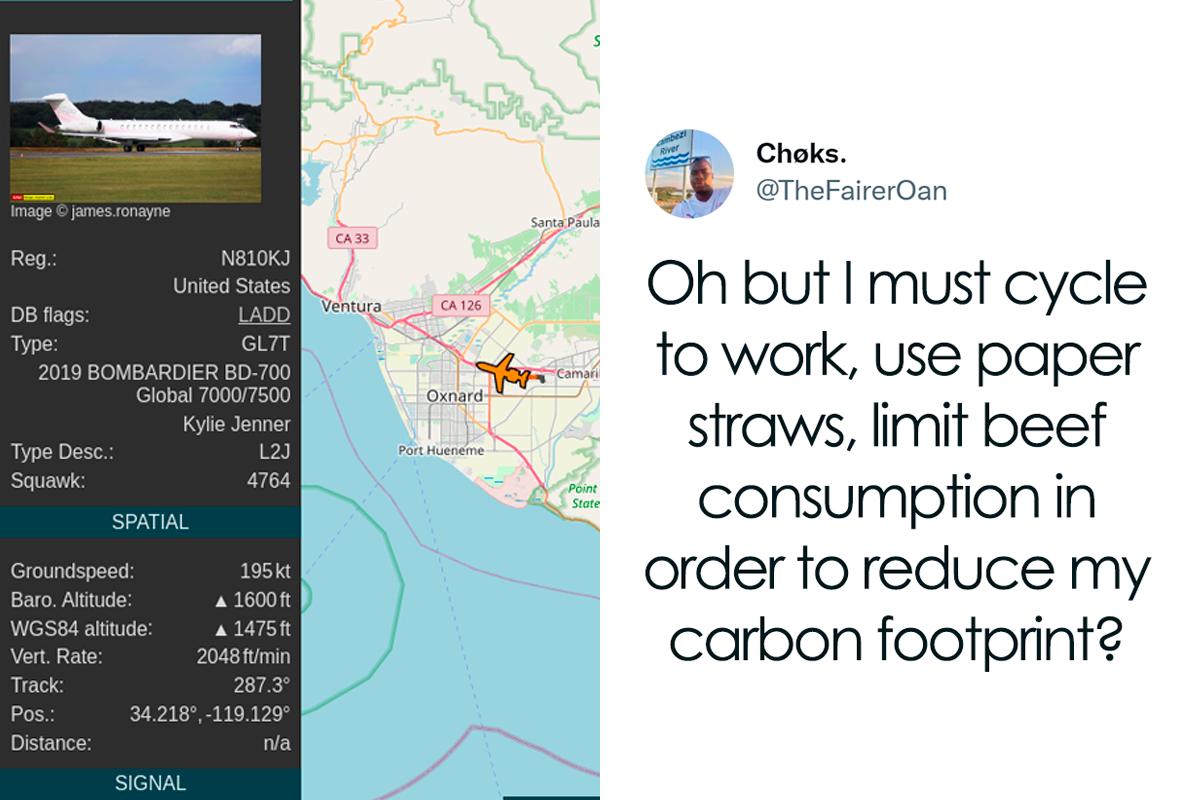This screenshot has height=800, width=1200.
Task: Click the CA 33 highway shield
Action: (352, 239)
